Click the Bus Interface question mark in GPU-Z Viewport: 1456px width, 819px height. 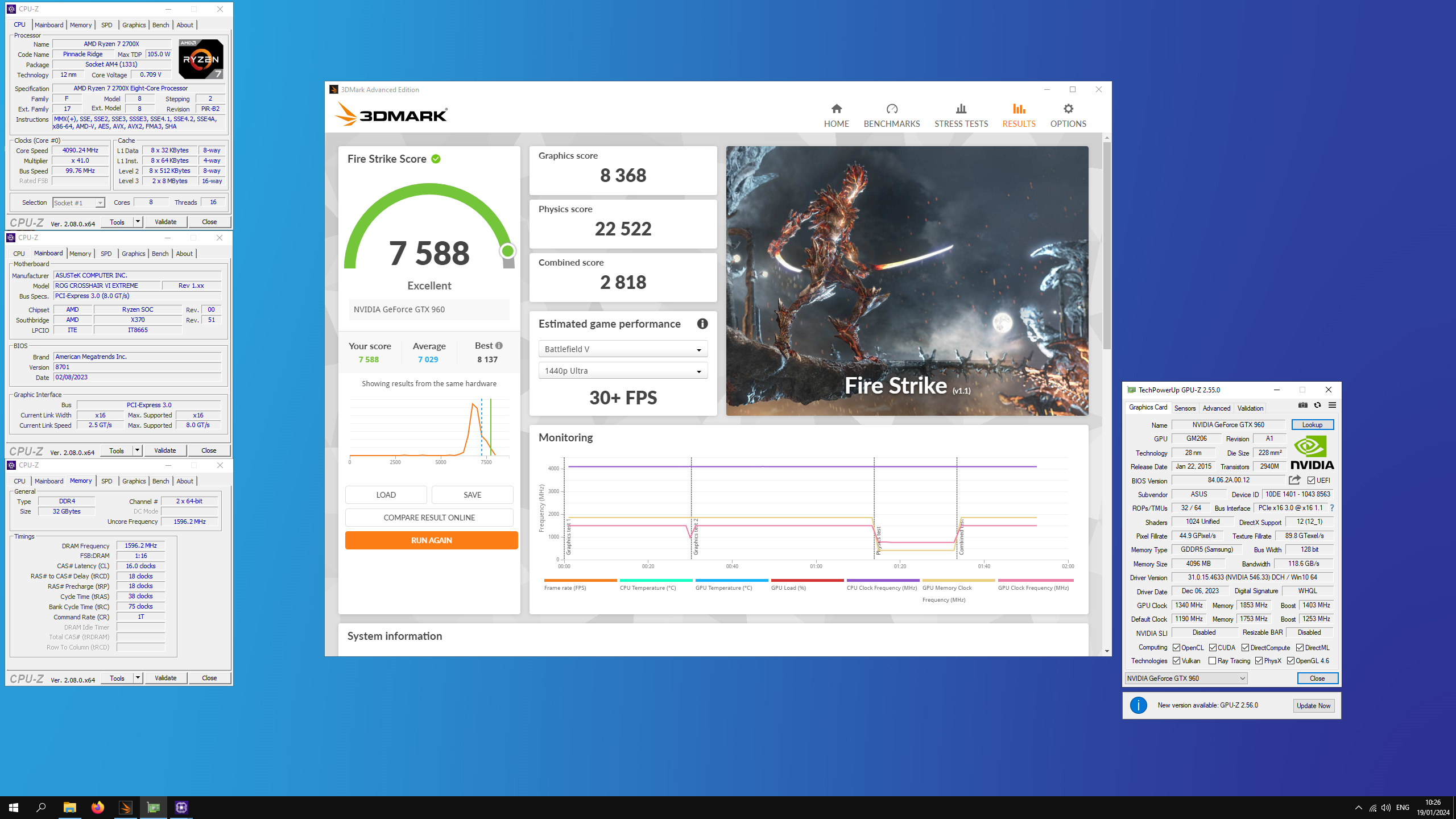tap(1331, 508)
